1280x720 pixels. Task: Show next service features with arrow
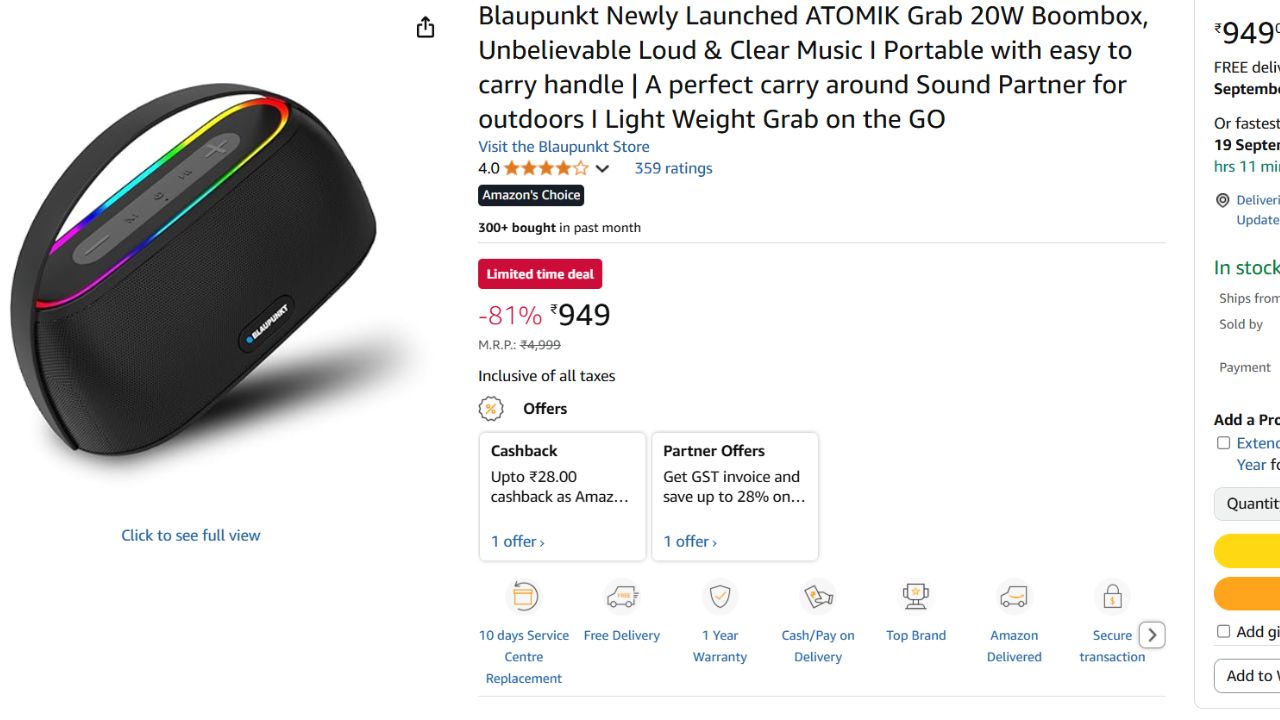point(1152,635)
